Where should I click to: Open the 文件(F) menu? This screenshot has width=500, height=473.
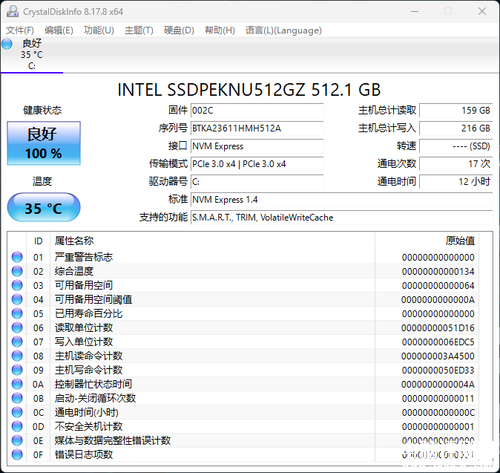pyautogui.click(x=20, y=30)
